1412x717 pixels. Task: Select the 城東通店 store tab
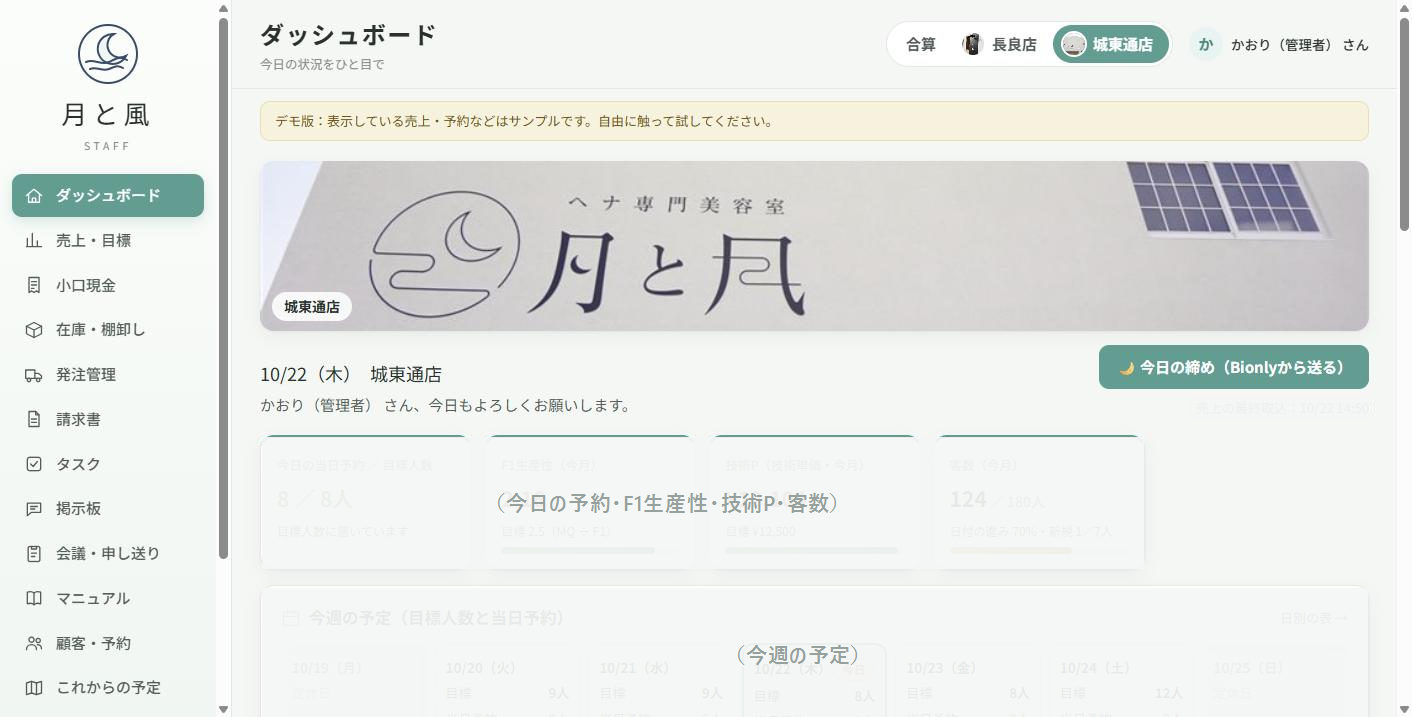(1110, 45)
